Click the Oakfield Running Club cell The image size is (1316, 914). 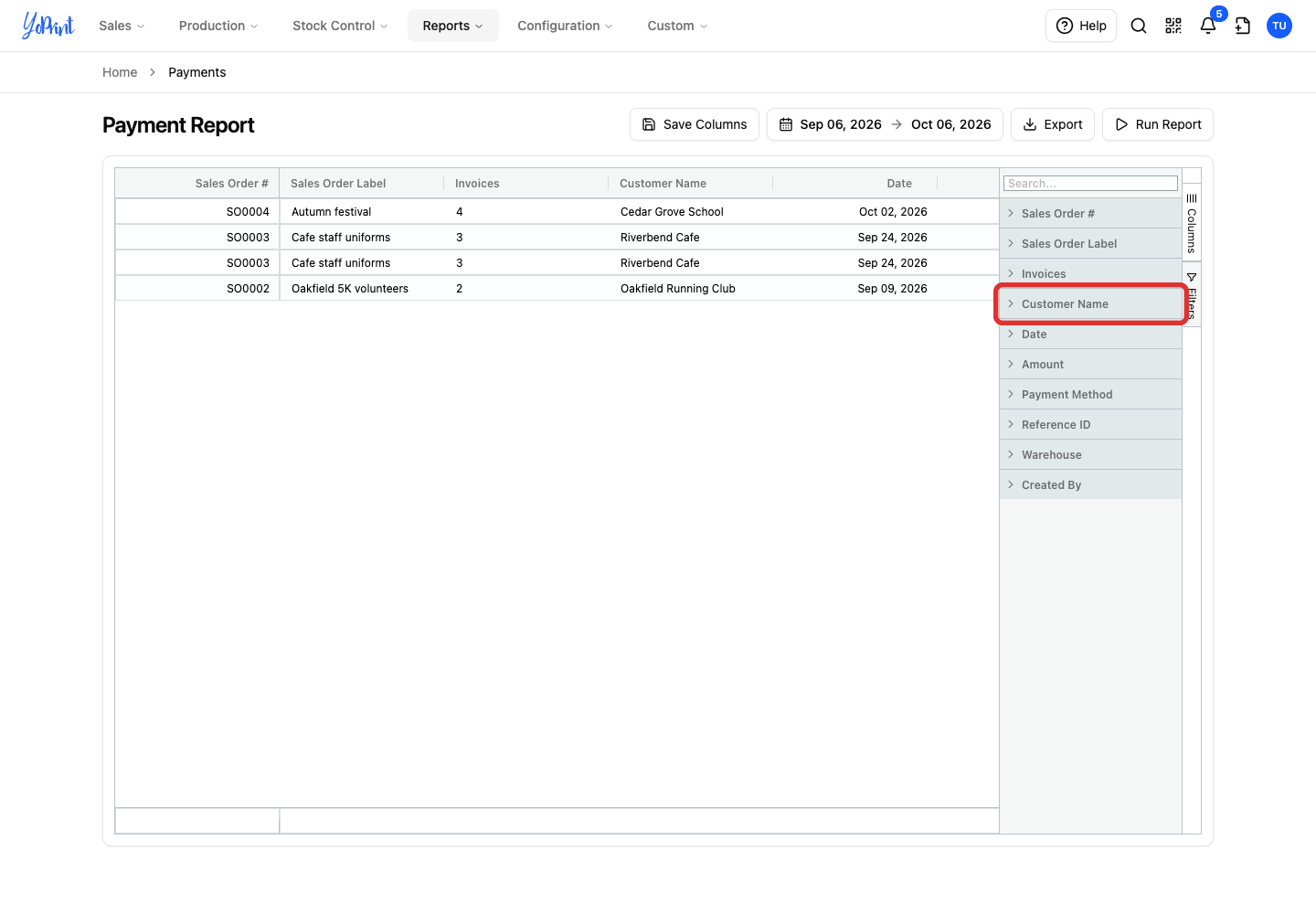(x=691, y=288)
